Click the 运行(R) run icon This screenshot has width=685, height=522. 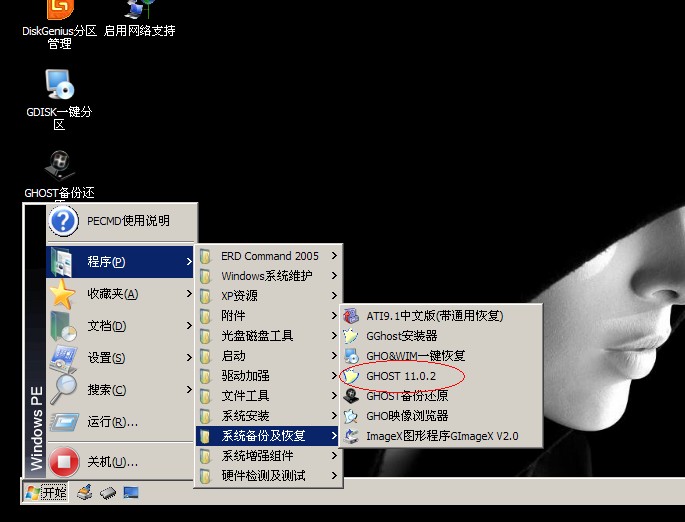tap(64, 422)
